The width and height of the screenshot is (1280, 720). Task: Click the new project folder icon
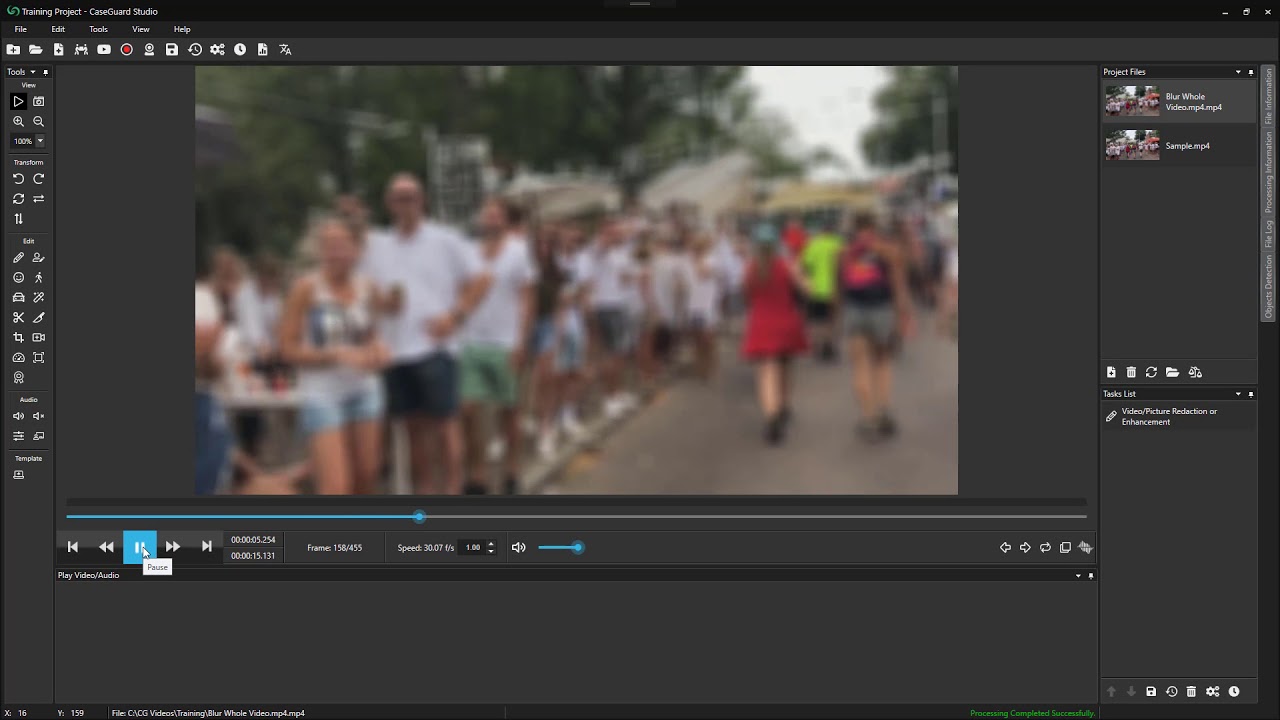point(13,49)
